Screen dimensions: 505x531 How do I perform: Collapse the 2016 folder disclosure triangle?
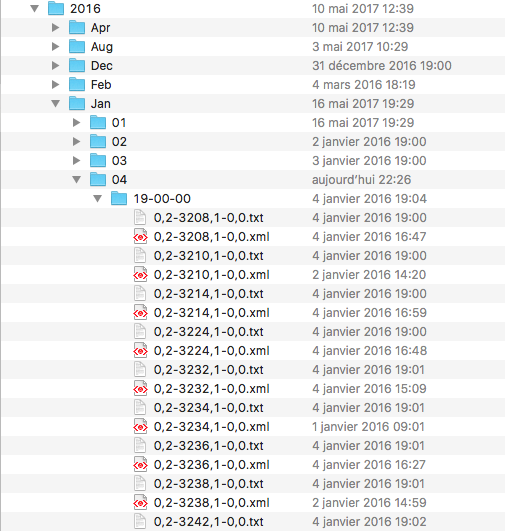click(35, 8)
